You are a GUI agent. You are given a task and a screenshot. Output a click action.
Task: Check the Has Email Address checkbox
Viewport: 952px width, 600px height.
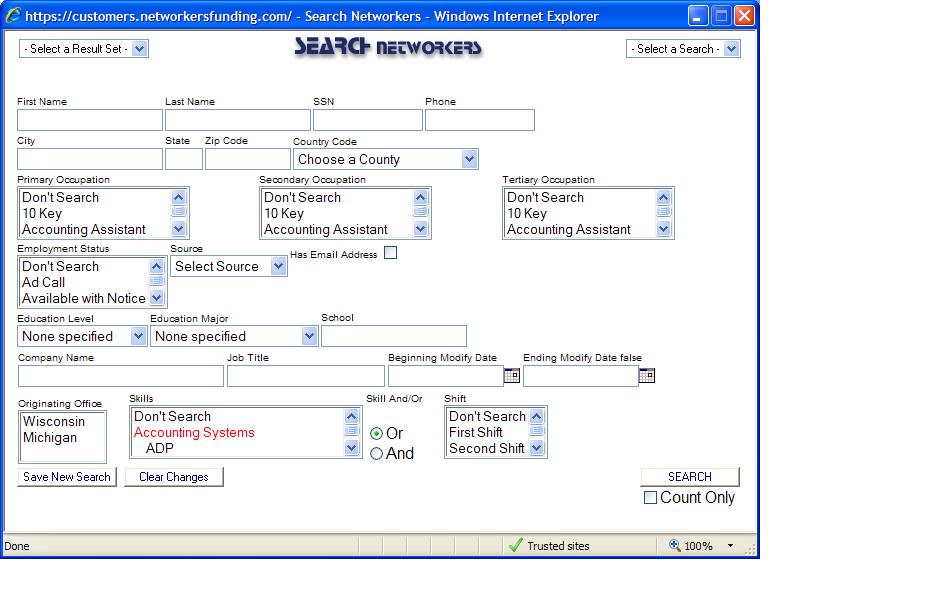[x=390, y=253]
